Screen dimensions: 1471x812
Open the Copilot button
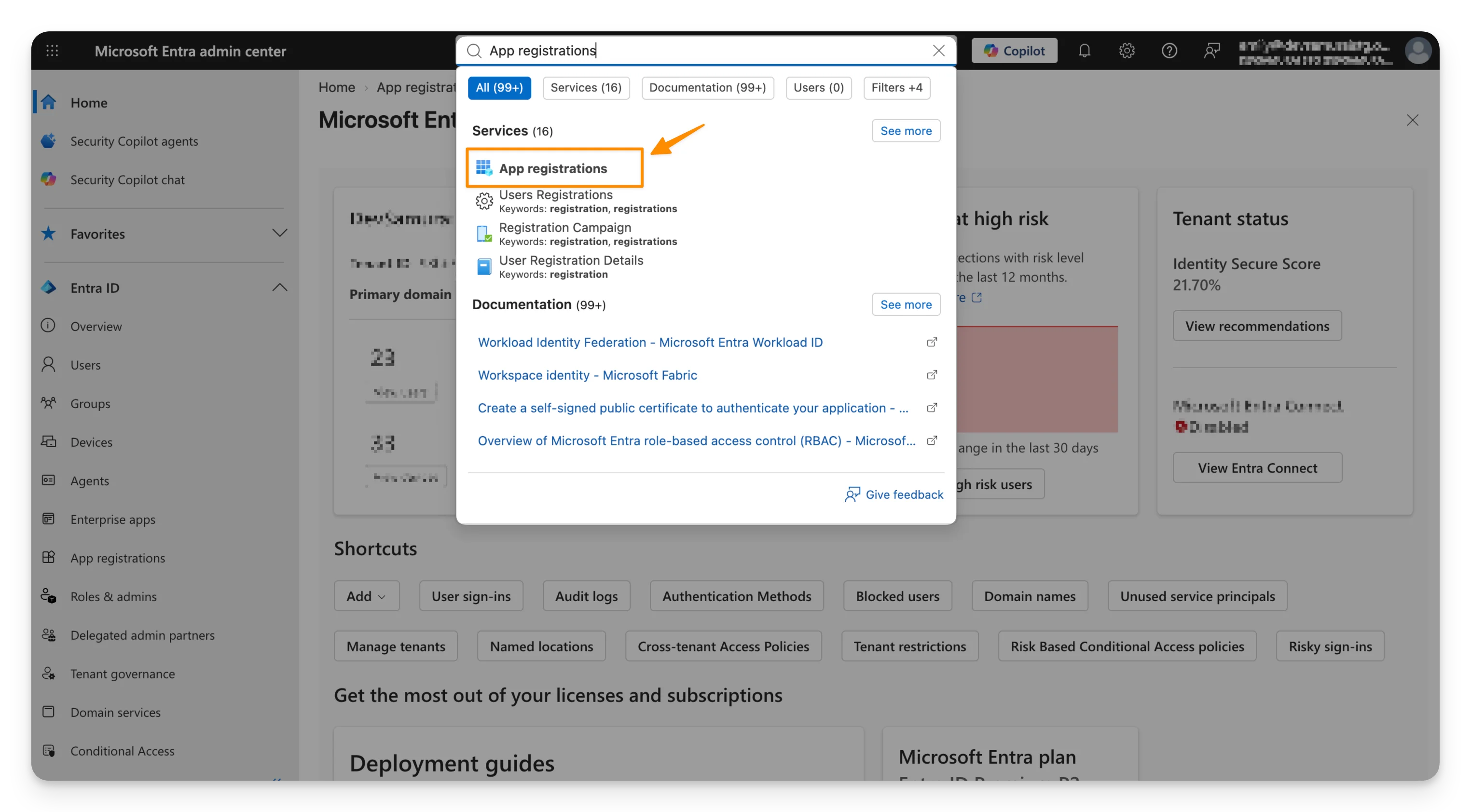tap(1014, 51)
